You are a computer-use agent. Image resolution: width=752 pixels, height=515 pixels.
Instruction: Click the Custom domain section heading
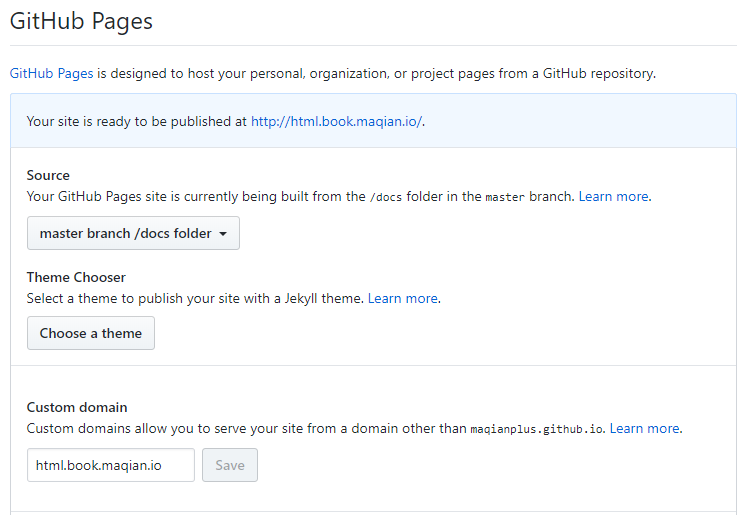tap(77, 407)
